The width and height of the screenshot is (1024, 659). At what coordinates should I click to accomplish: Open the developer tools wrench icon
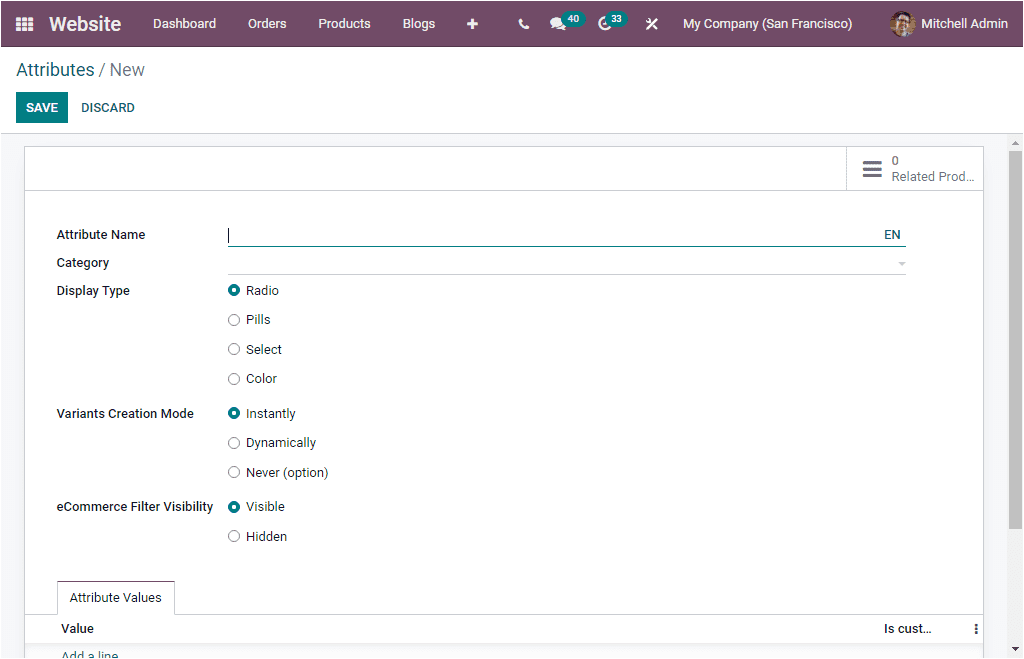[x=652, y=24]
